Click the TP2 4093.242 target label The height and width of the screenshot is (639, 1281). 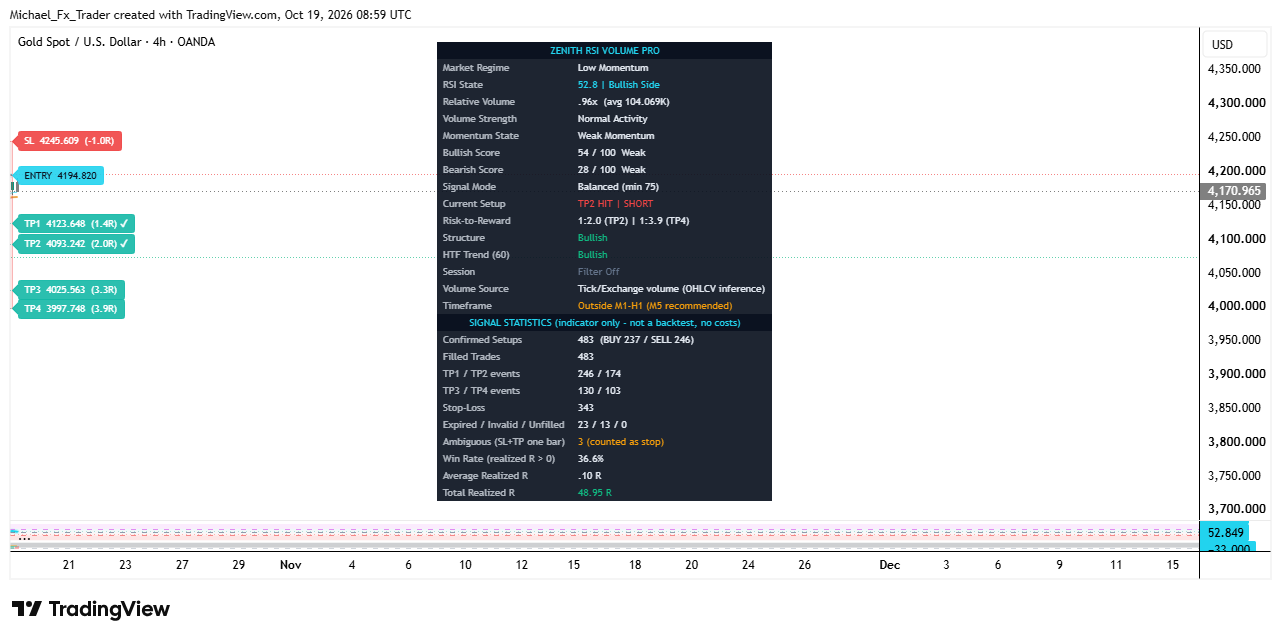tap(77, 243)
